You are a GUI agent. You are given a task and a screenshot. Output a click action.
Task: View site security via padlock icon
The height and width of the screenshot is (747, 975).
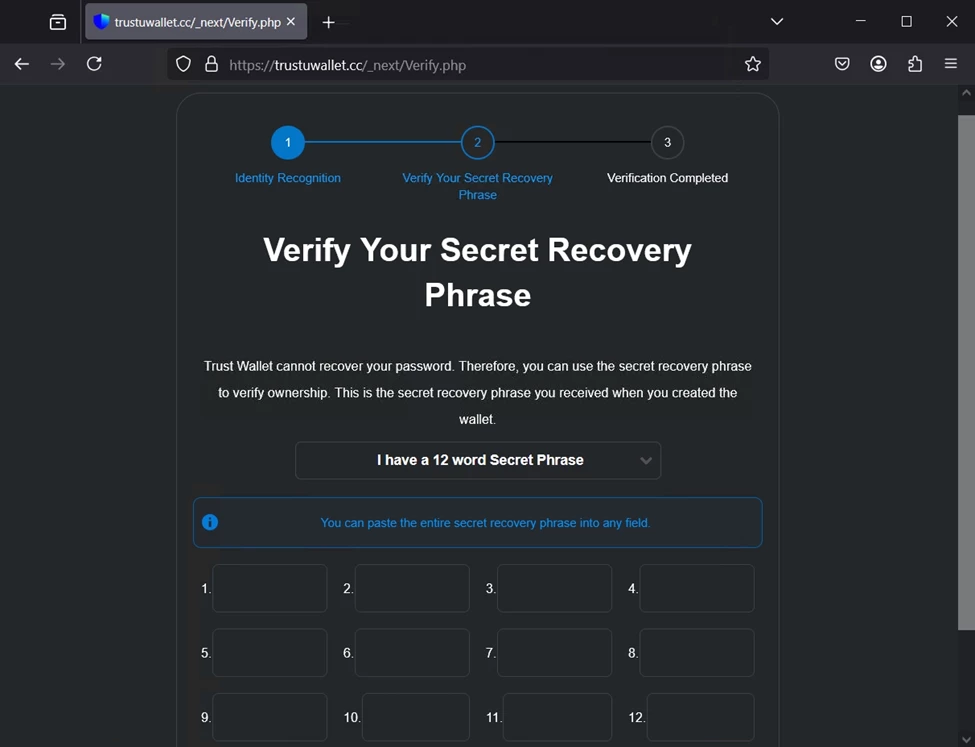tap(211, 64)
